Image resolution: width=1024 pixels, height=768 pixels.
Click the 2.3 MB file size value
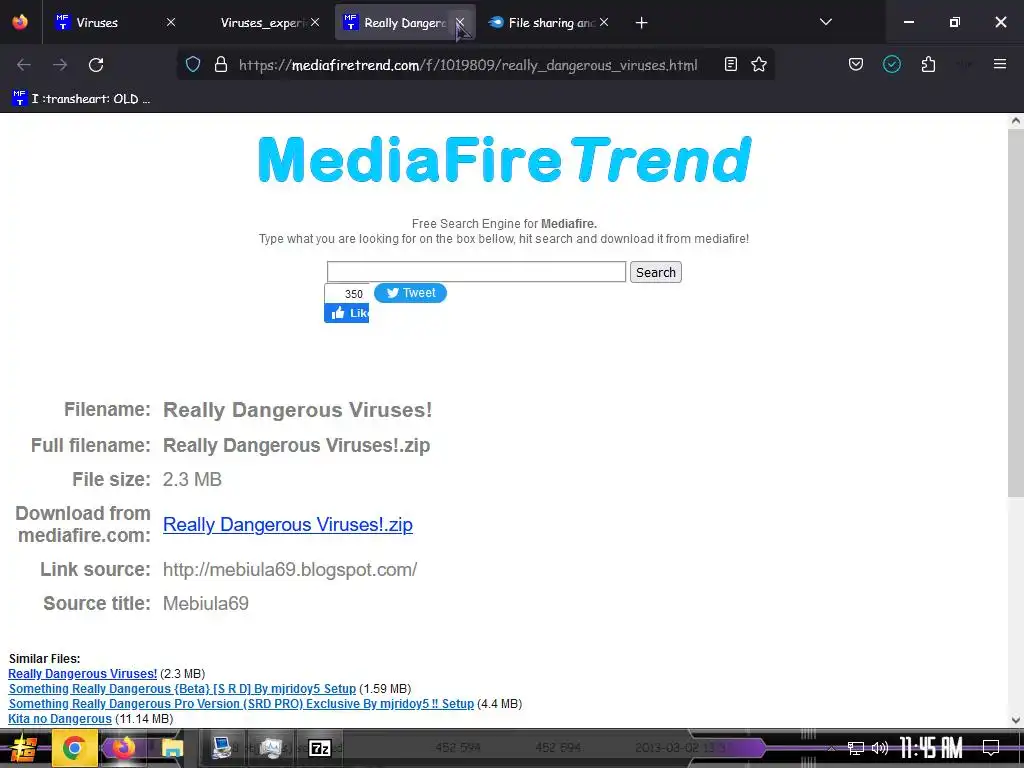click(x=192, y=479)
